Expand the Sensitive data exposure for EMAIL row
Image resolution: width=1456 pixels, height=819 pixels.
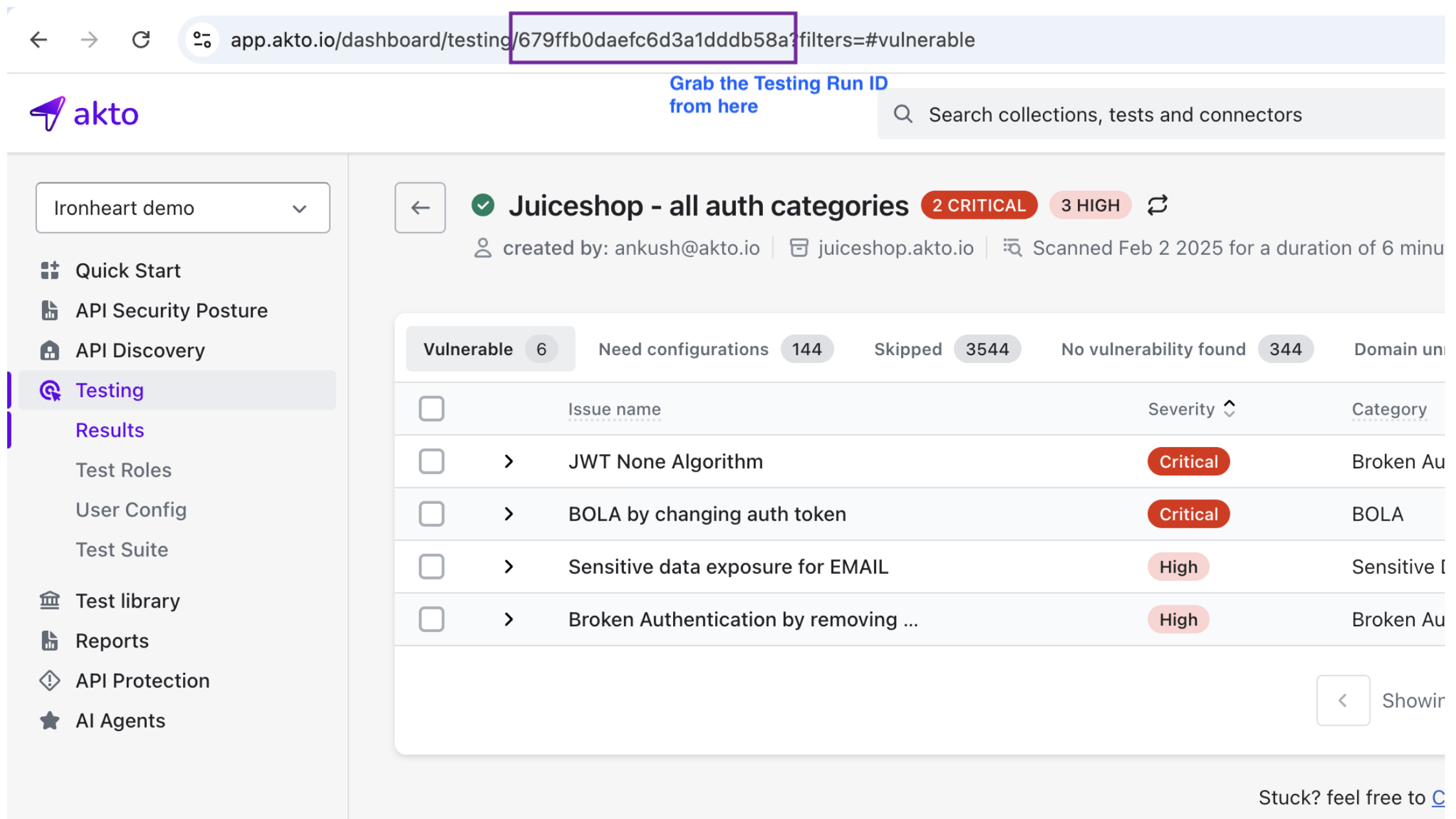click(509, 567)
